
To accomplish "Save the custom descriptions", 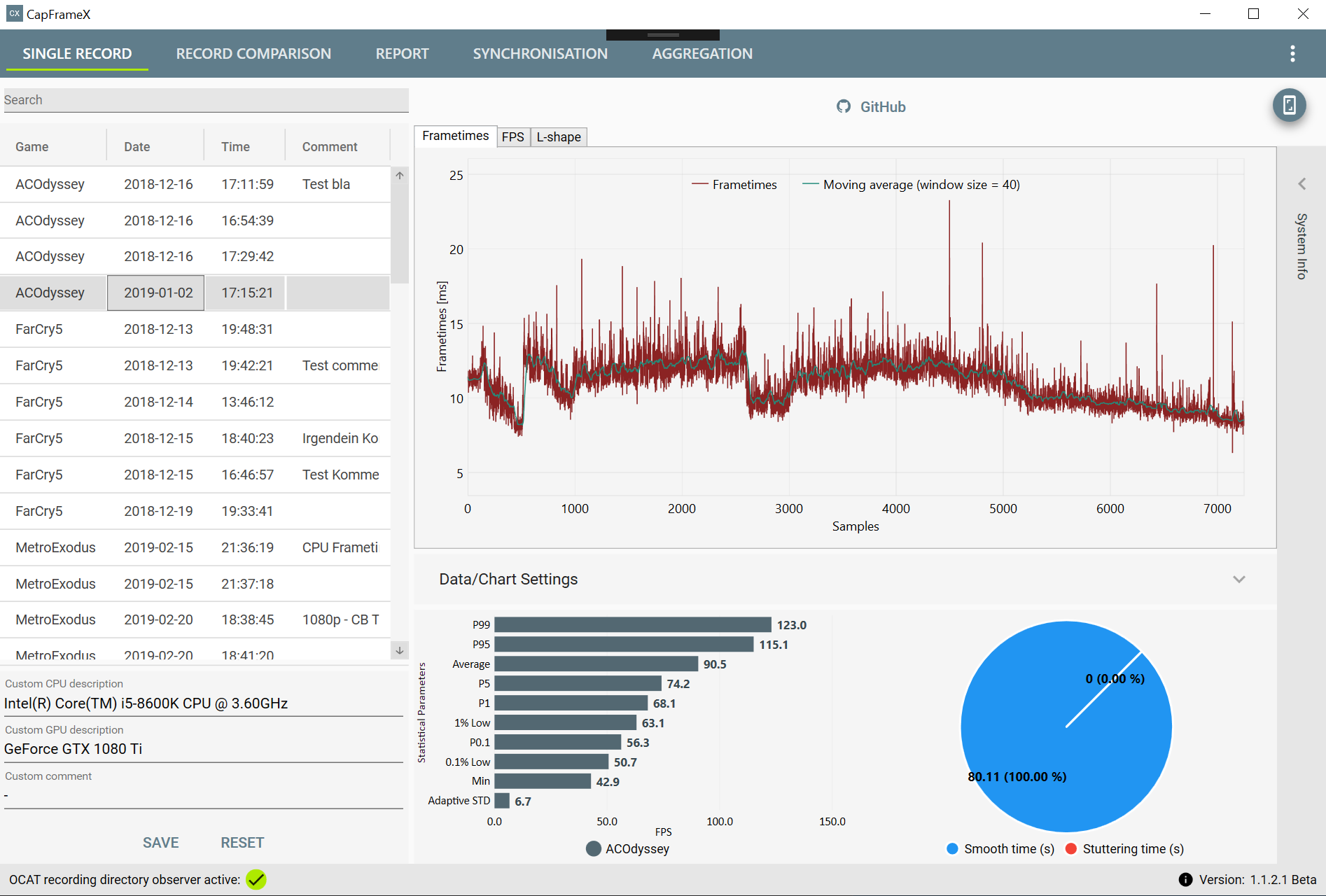I will point(160,843).
